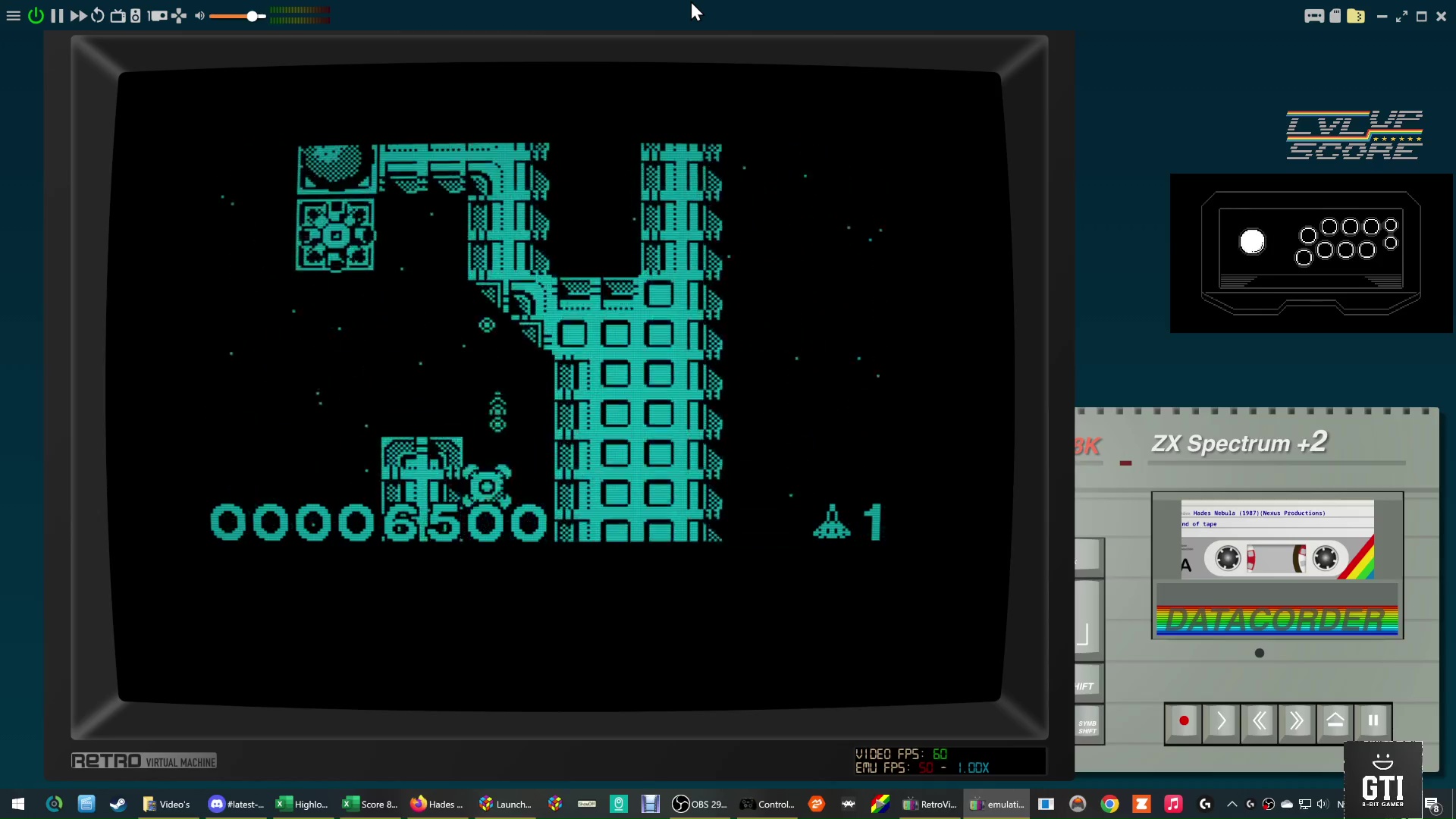Open the Launch... taskbar window
Screen dimensions: 1456x819
pyautogui.click(x=505, y=804)
